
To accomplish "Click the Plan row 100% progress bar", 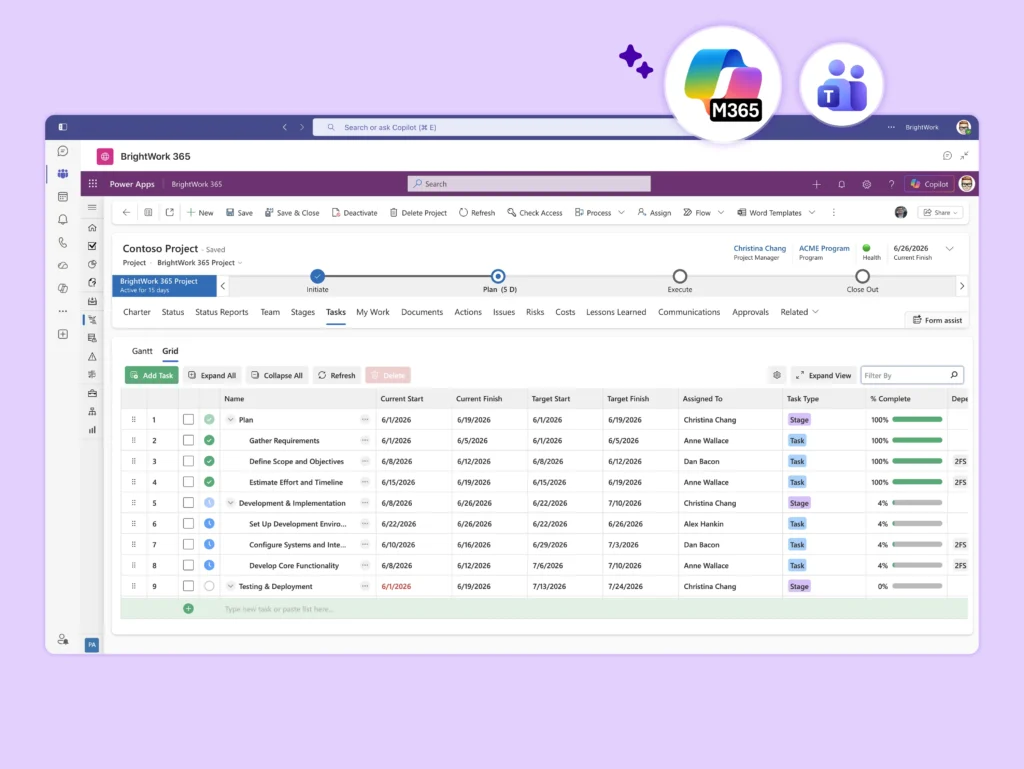I will click(x=917, y=420).
